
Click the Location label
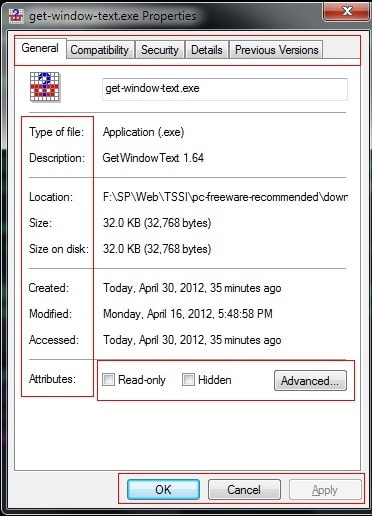point(51,197)
